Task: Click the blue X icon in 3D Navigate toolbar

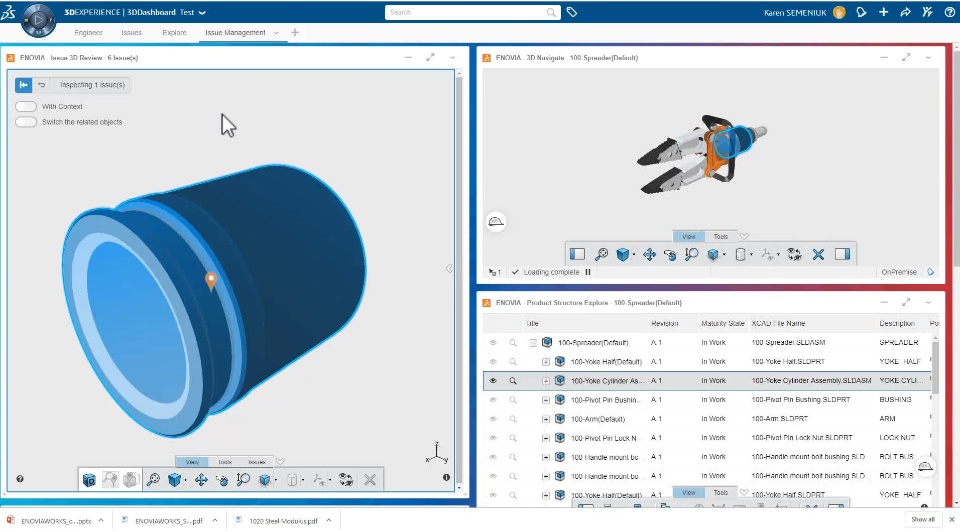Action: [818, 254]
